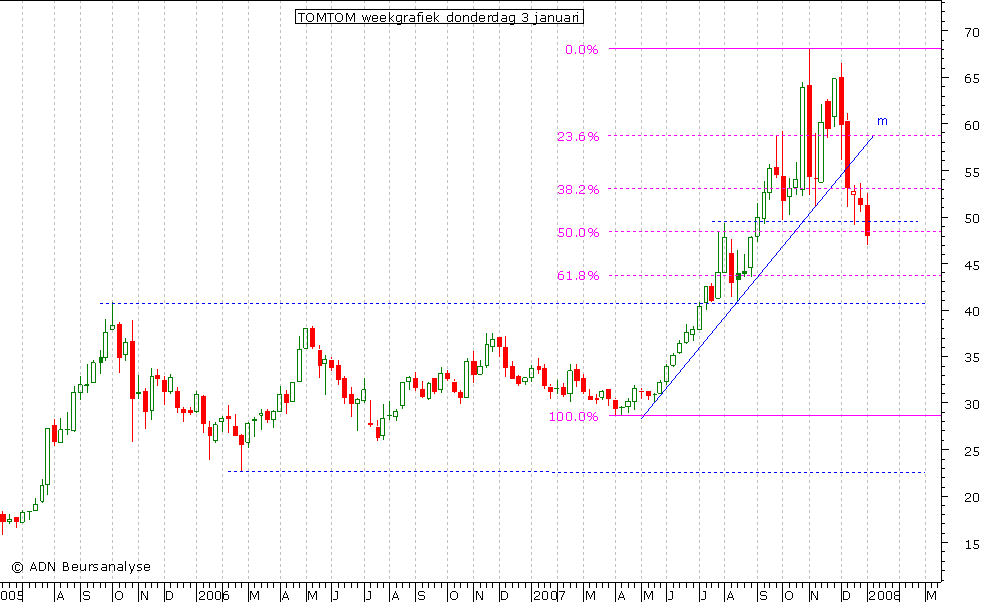Click the 55 price axis value
The image size is (982, 602).
(x=971, y=172)
